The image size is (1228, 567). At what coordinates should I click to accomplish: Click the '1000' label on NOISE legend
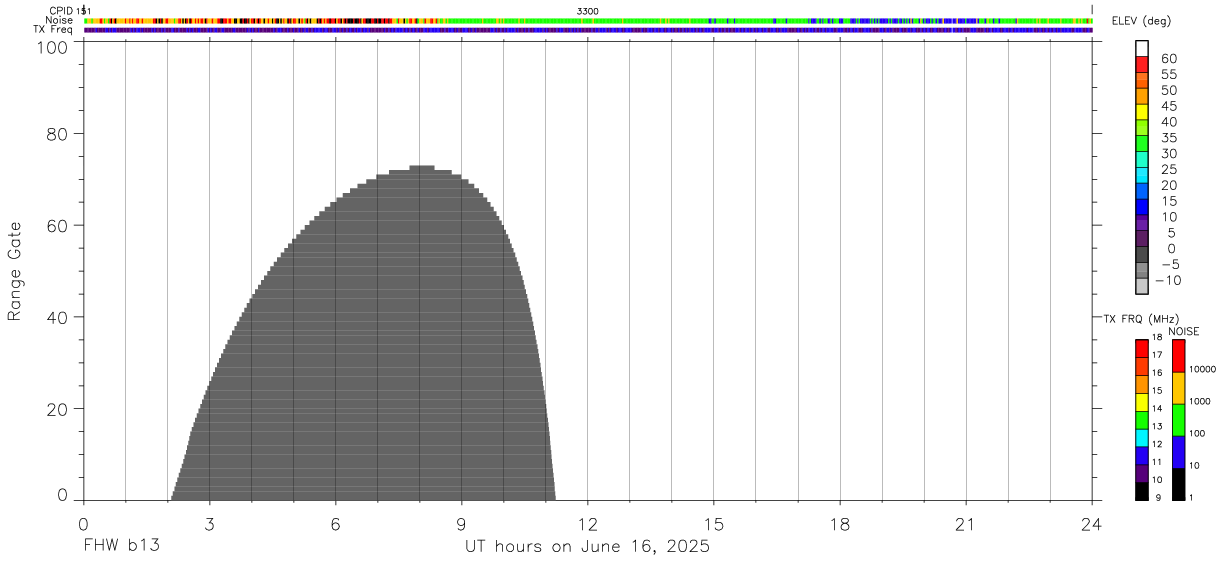[1200, 401]
